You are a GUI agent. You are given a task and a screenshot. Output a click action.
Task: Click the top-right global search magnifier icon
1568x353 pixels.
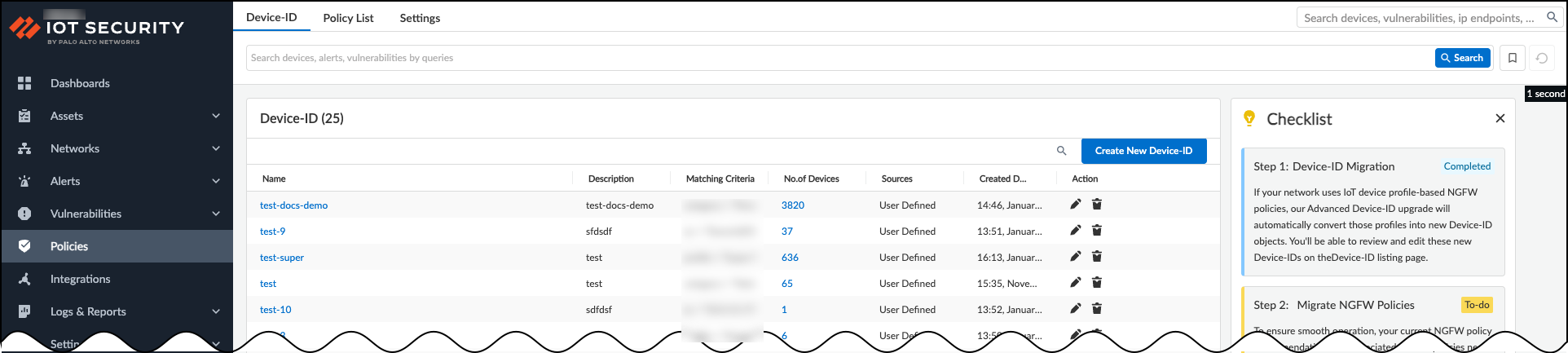pyautogui.click(x=1552, y=17)
